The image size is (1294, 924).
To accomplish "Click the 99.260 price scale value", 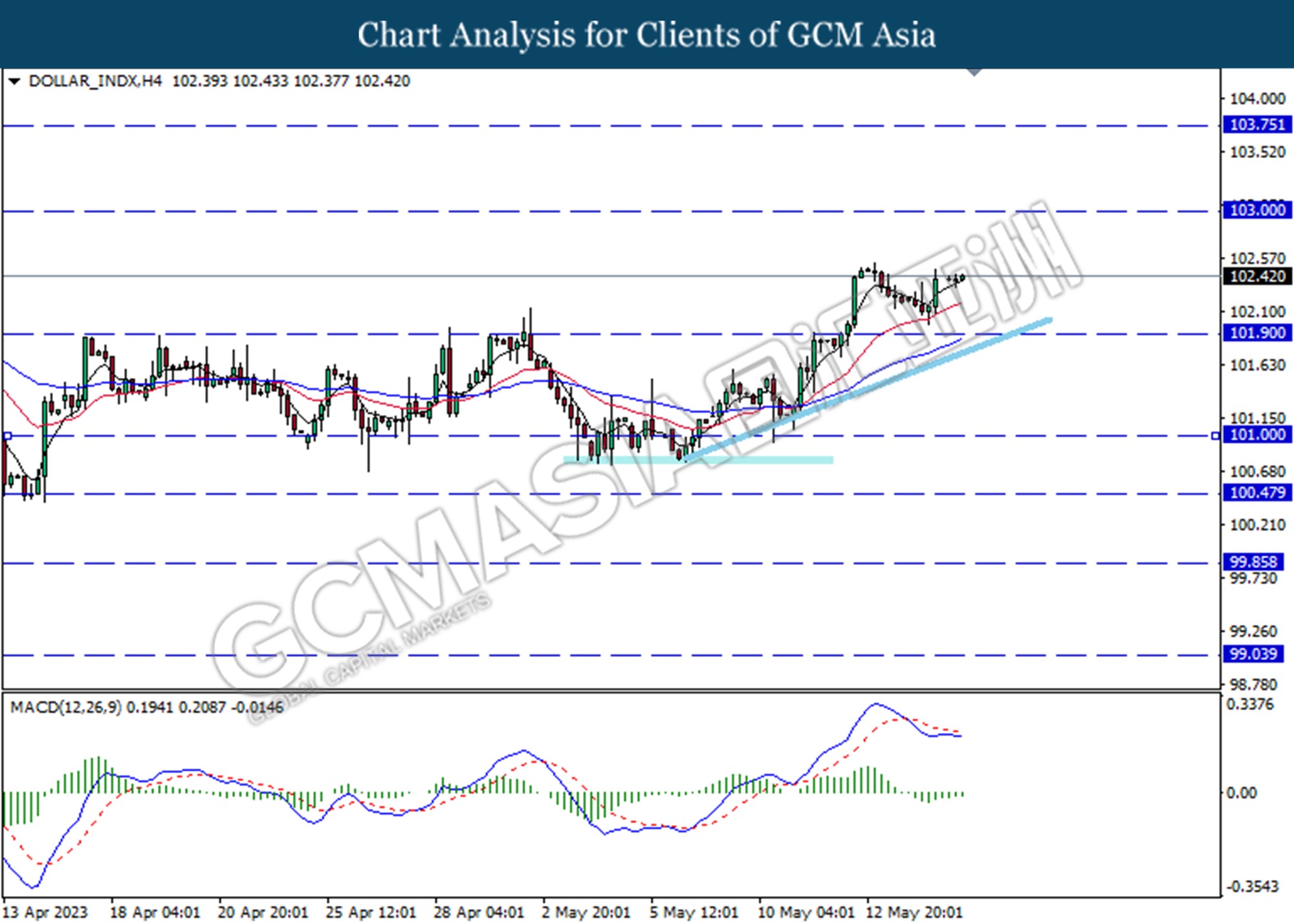I will click(x=1253, y=631).
